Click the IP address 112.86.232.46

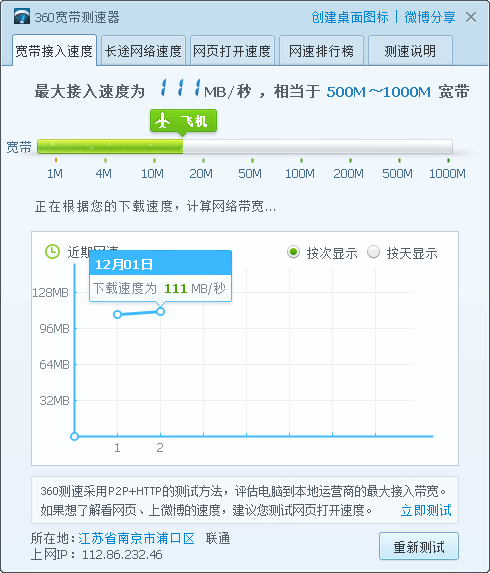tap(122, 554)
